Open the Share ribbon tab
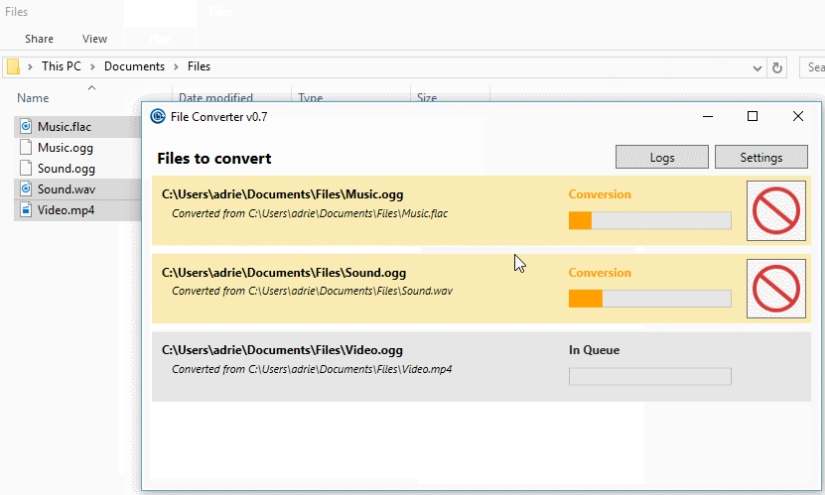This screenshot has width=825, height=495. tap(39, 39)
